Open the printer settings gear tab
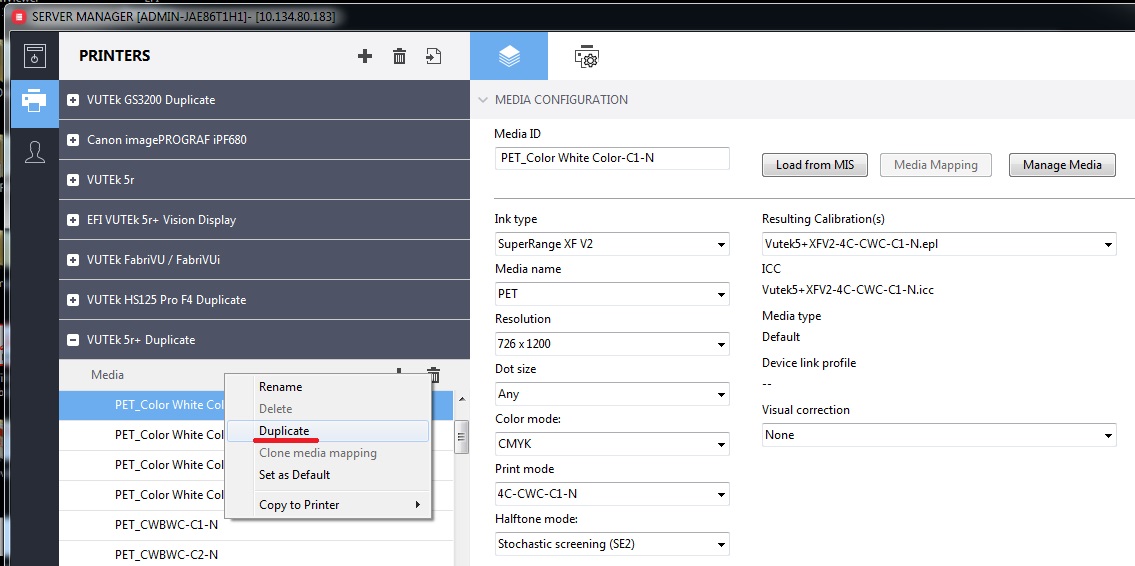Screen dimensions: 1135x566 pyautogui.click(x=586, y=57)
